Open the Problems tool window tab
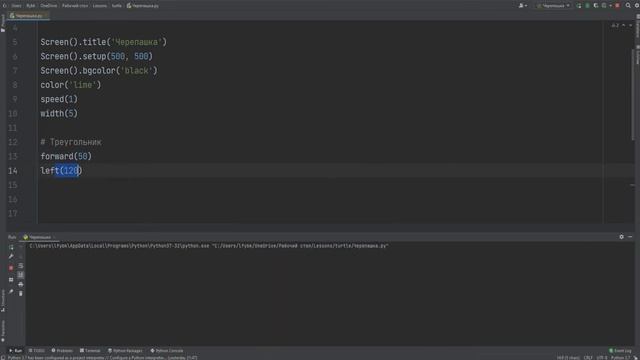The height and width of the screenshot is (360, 640). (62, 351)
